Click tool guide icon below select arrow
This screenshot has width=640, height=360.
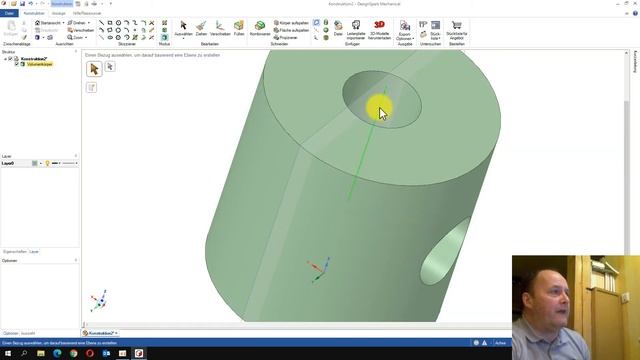tap(91, 87)
